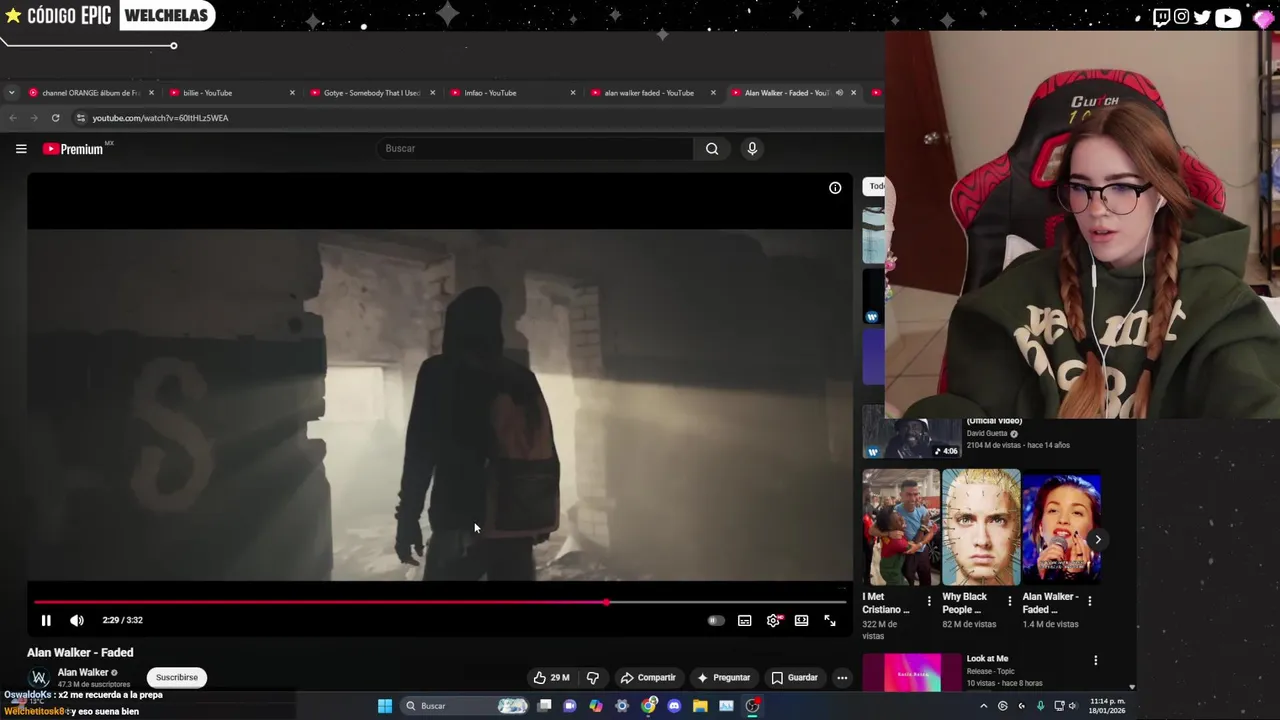Focus the YouTube Buscar search field

[536, 149]
